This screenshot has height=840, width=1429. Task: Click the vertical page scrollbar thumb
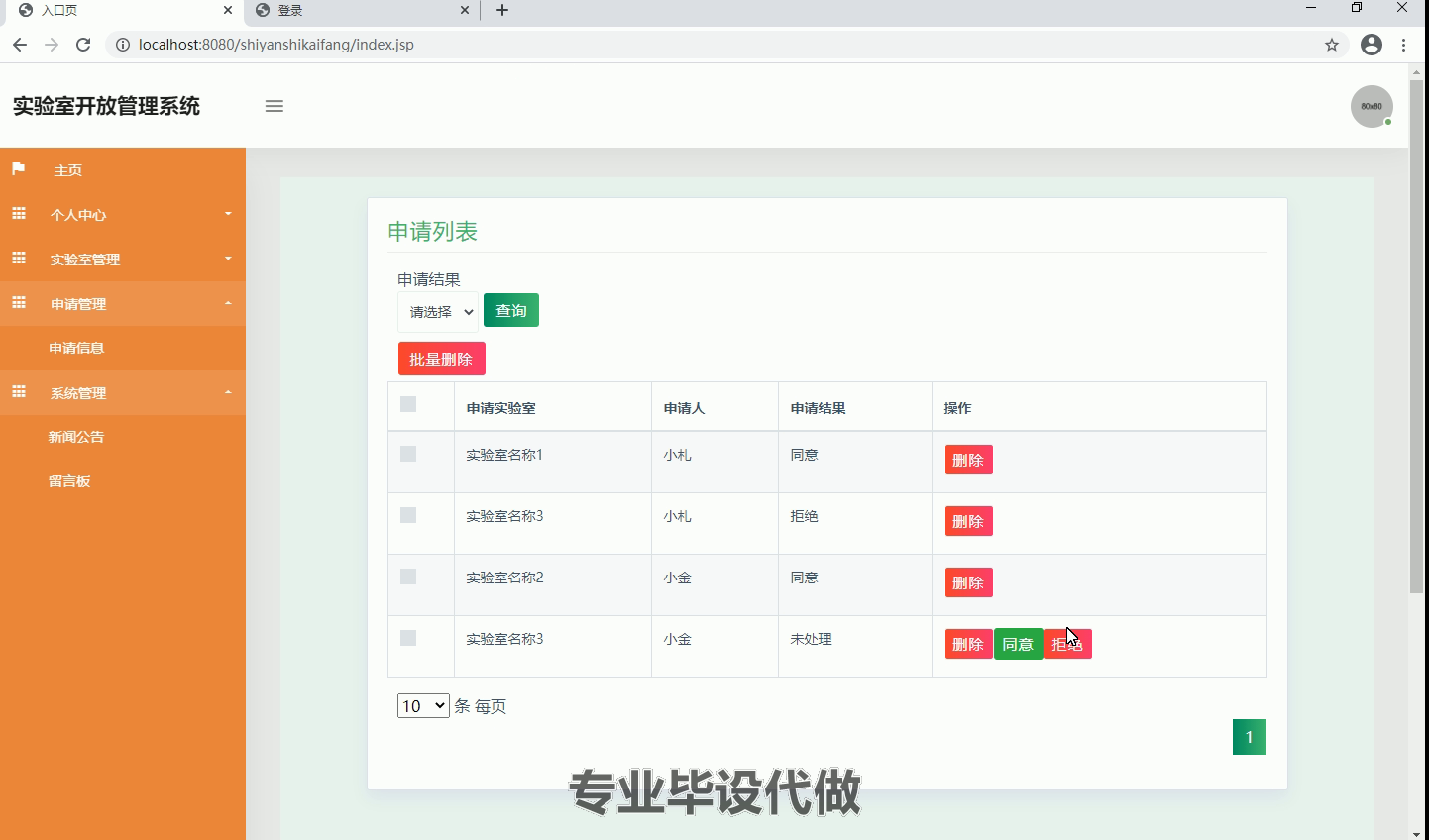click(x=1416, y=337)
